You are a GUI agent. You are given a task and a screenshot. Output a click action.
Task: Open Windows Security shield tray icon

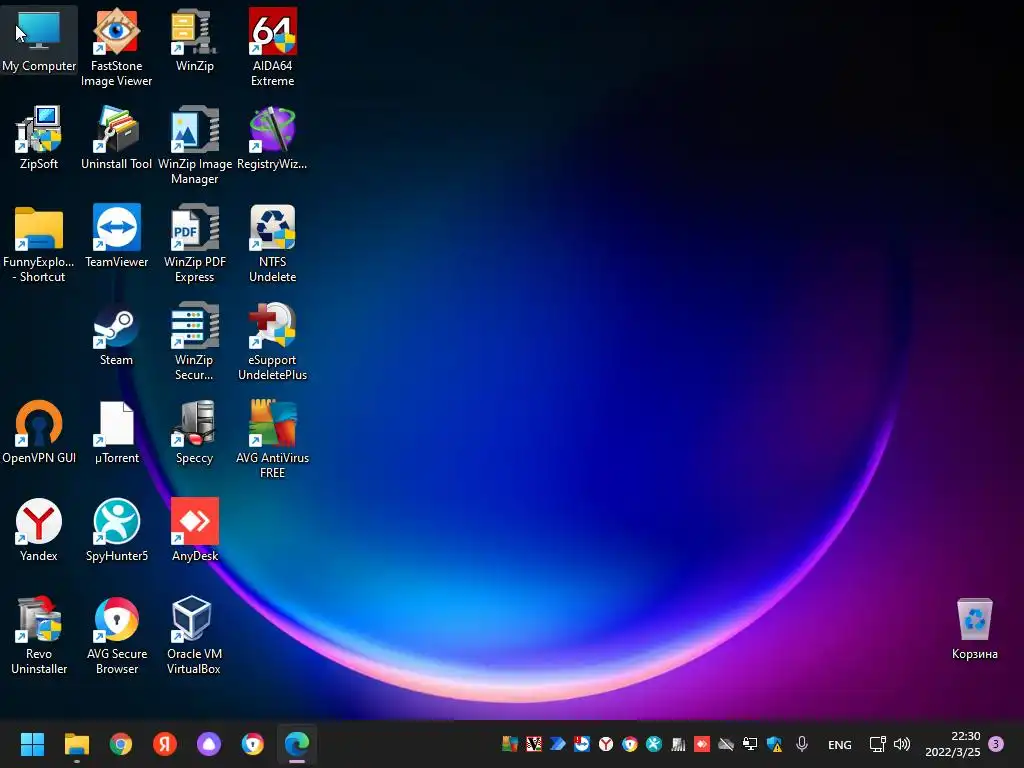tap(775, 744)
